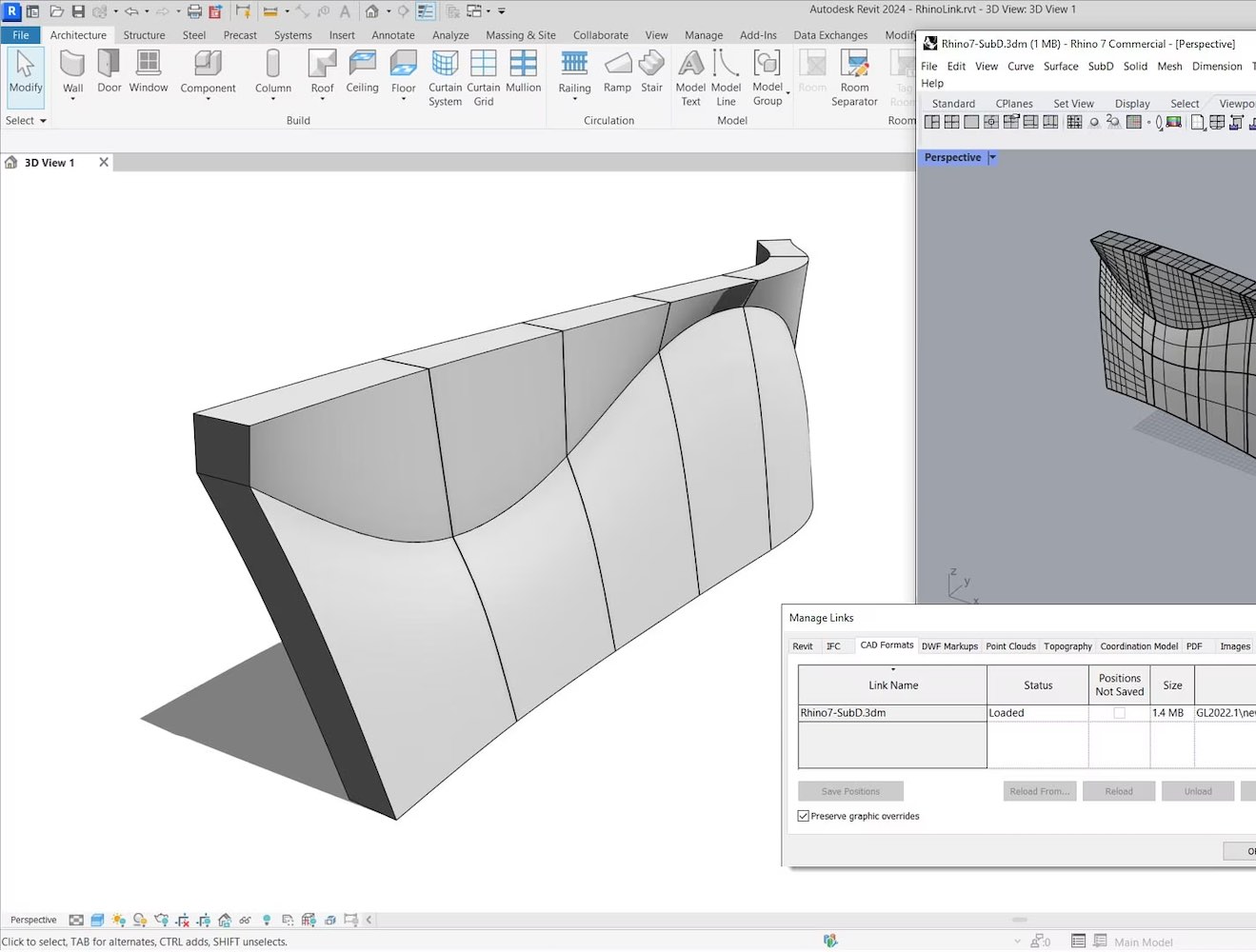Open Visual Style on the view control bar
The width and height of the screenshot is (1256, 952).
coord(97,920)
